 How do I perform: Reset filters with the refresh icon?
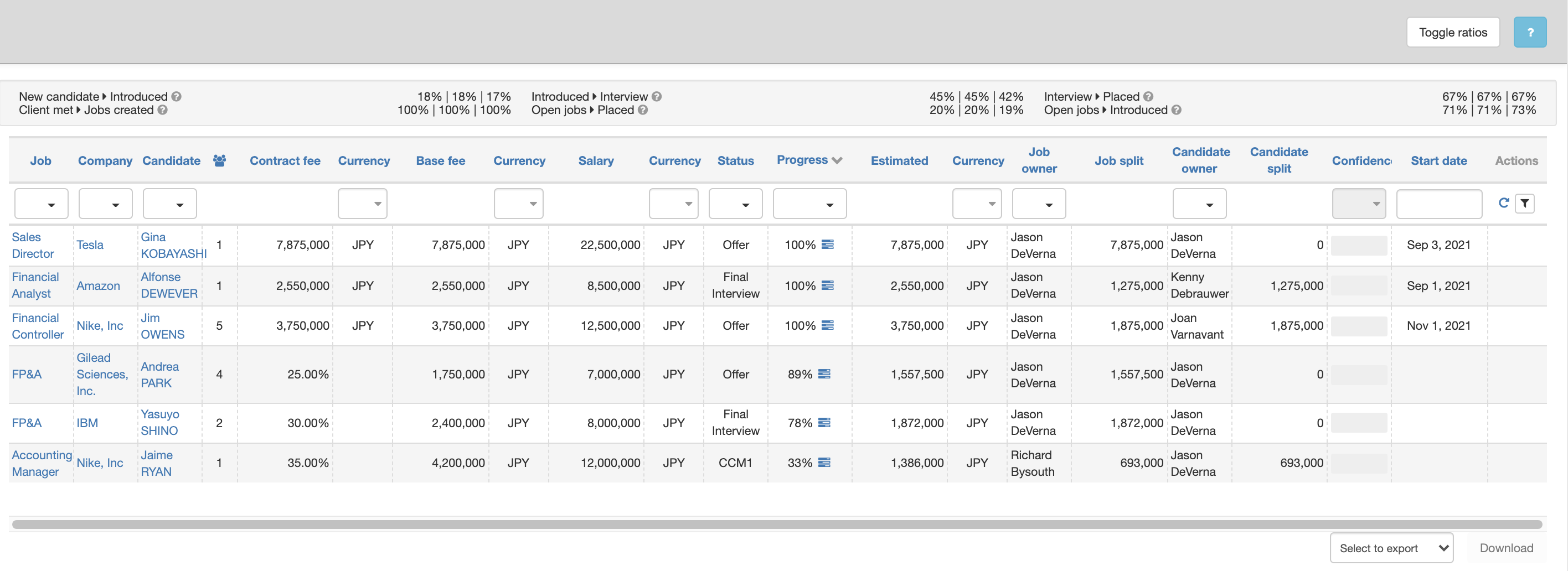coord(1503,203)
